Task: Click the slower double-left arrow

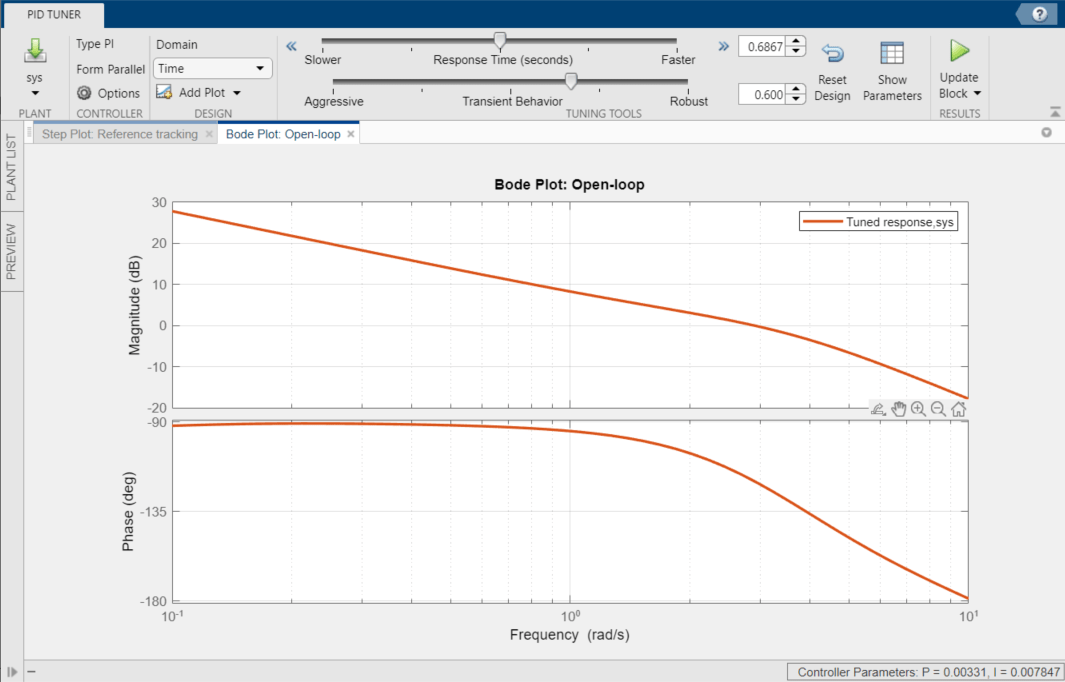Action: coord(291,46)
